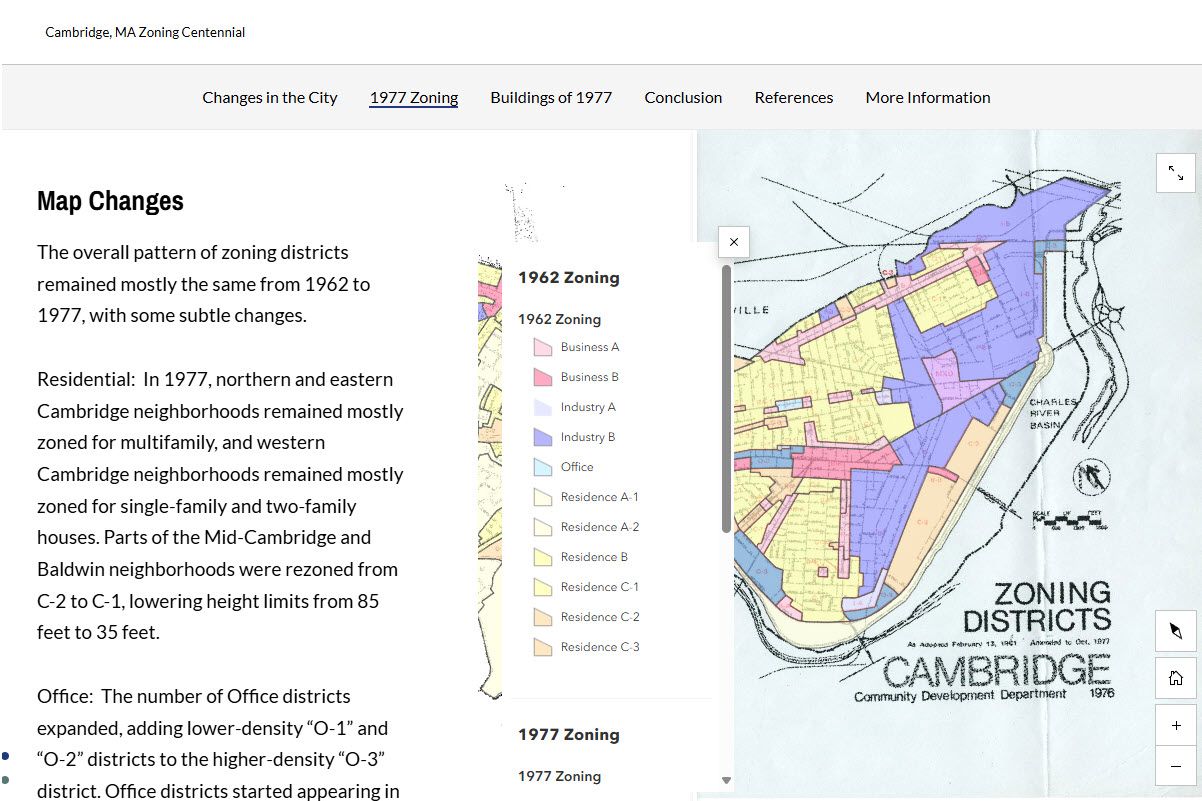Click the Residence C-1 legend label
This screenshot has height=801, width=1202.
click(600, 587)
